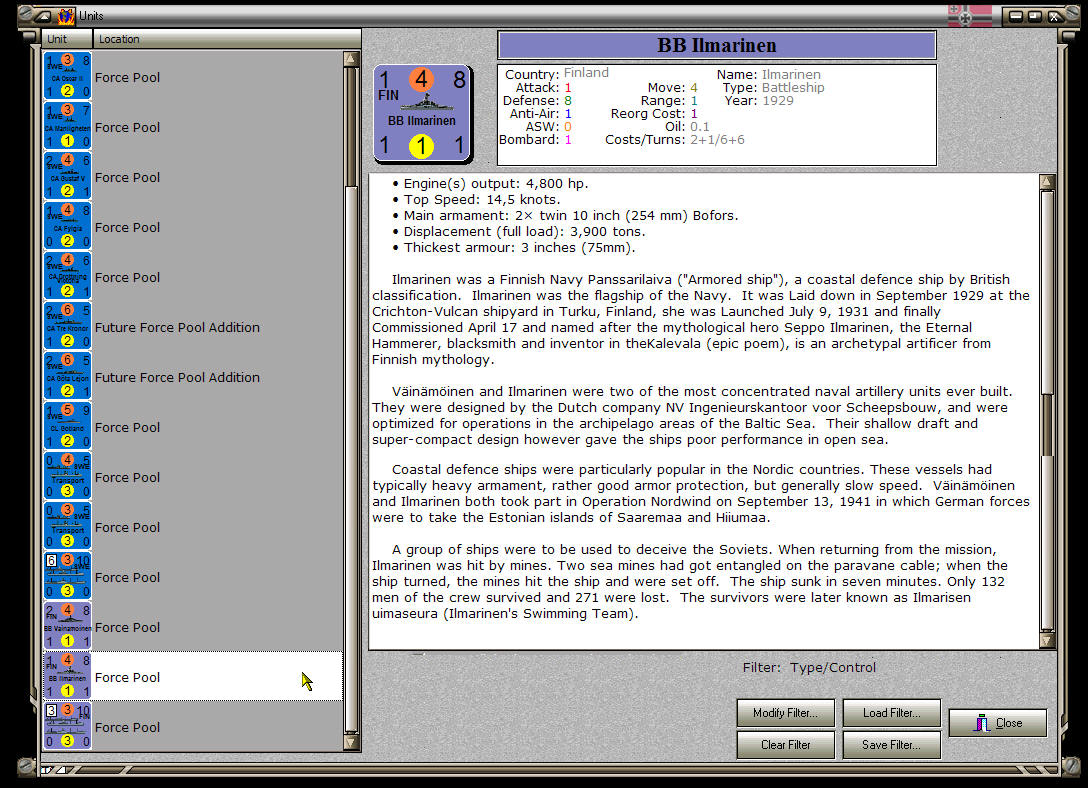
Task: Select the Swedish convoy counter marked 6
Action: click(x=67, y=575)
